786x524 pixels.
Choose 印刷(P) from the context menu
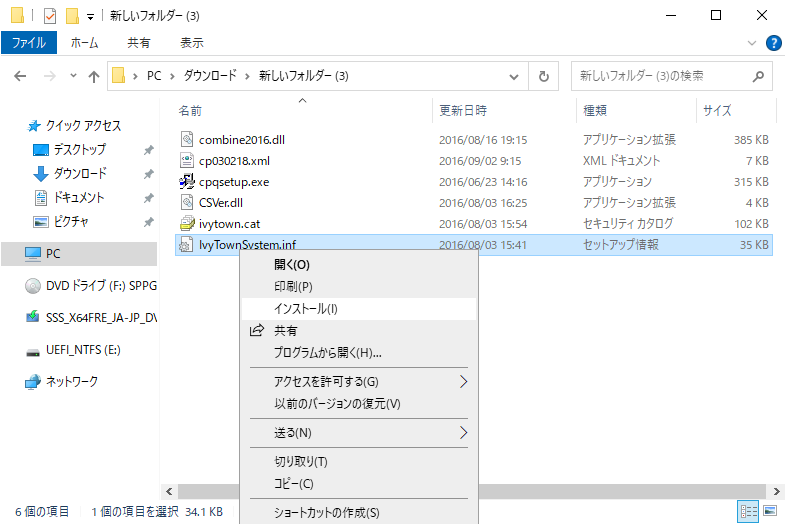pos(359,286)
